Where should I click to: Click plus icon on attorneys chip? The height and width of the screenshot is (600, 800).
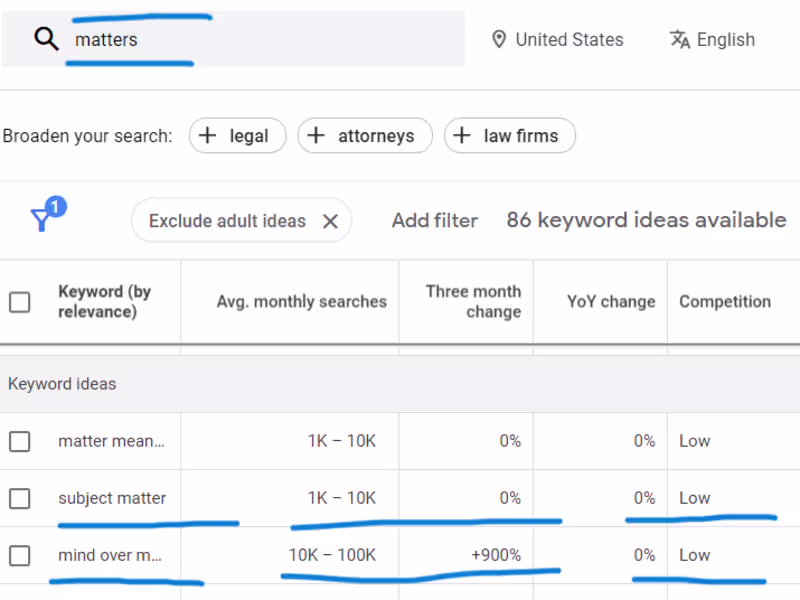pyautogui.click(x=316, y=136)
